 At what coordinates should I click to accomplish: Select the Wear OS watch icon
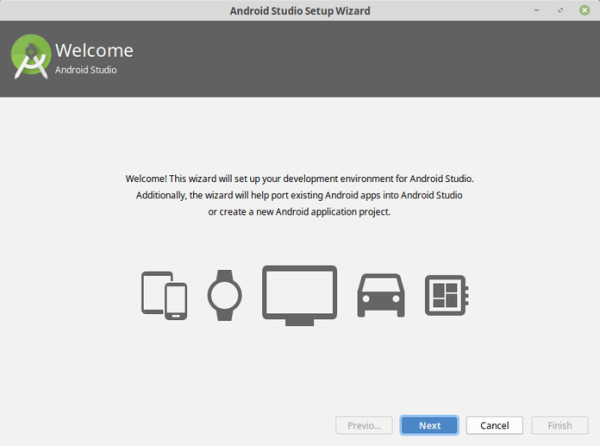coord(224,294)
